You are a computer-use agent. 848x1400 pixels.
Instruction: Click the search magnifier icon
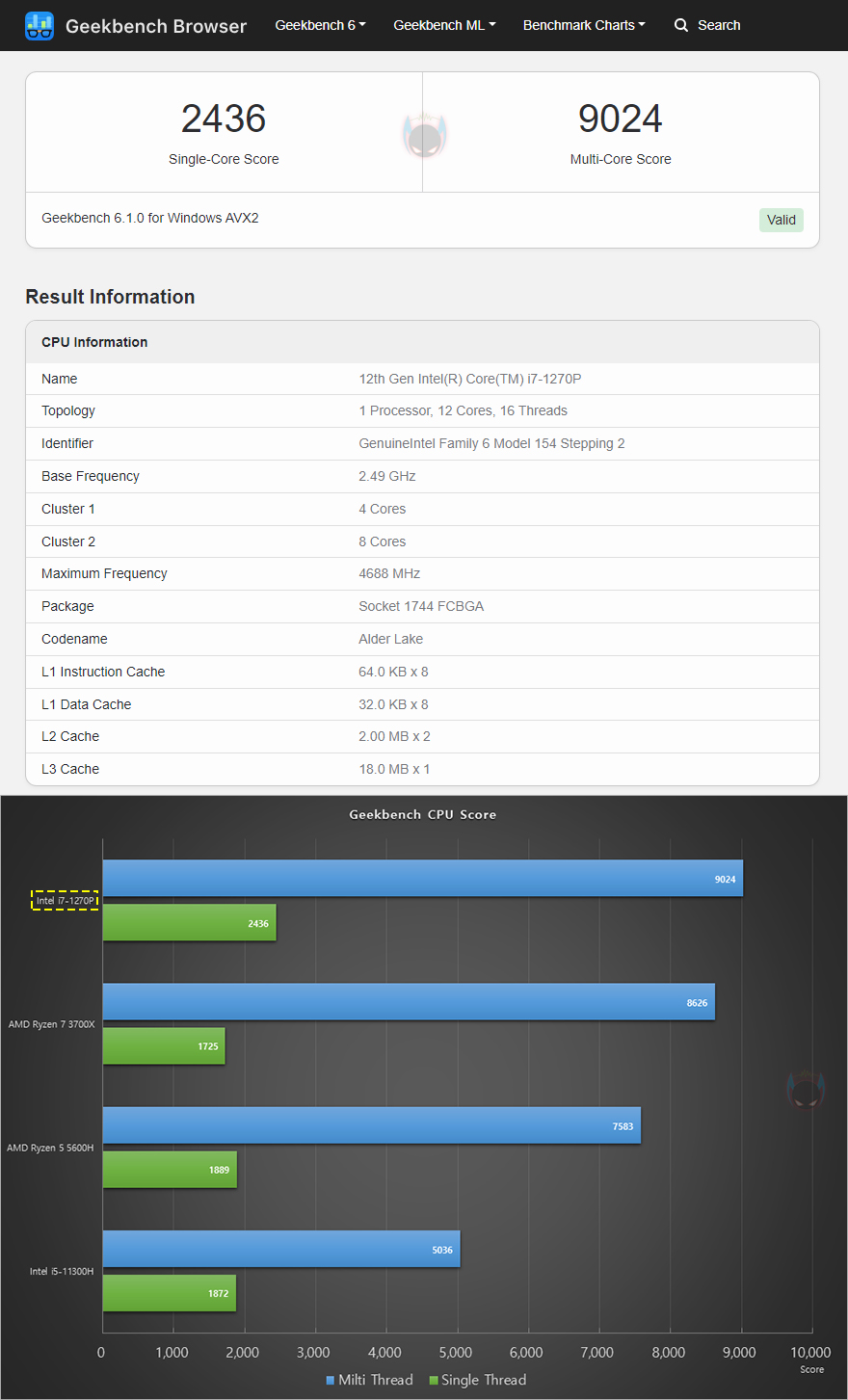(681, 25)
